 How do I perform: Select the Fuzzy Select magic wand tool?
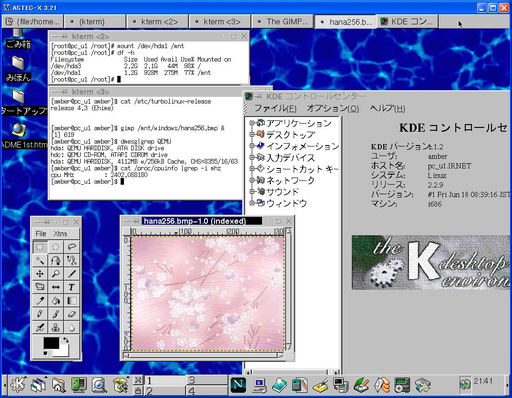pos(40,260)
